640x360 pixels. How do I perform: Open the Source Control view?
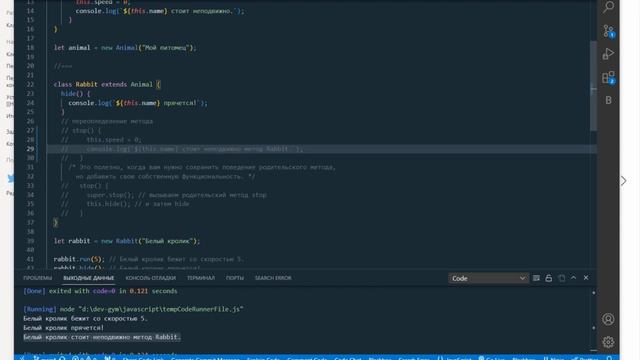tap(608, 31)
